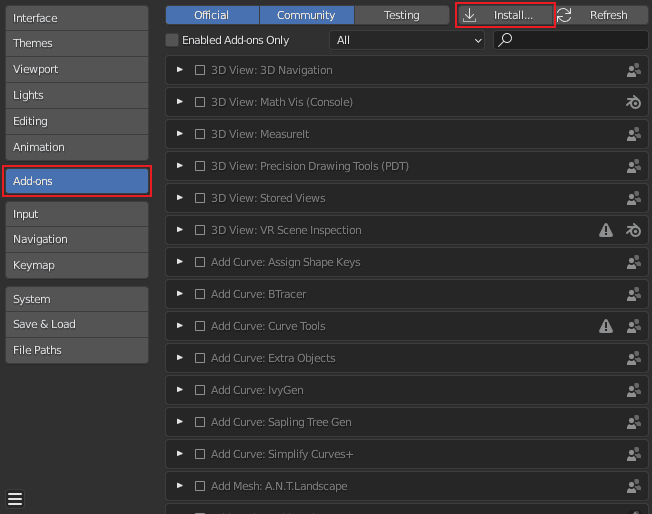Expand Extra Objects add-on details

click(180, 358)
